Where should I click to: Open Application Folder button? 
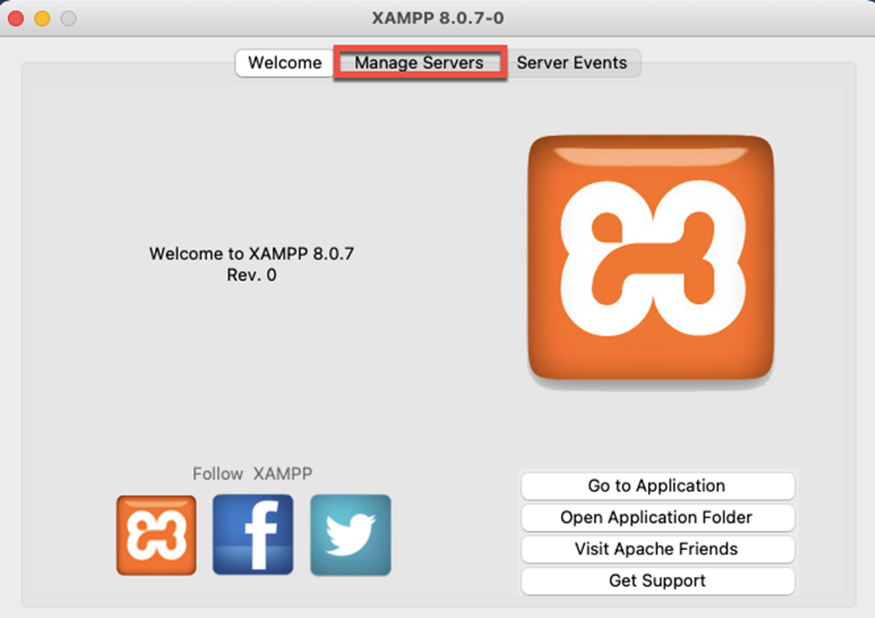[x=657, y=518]
